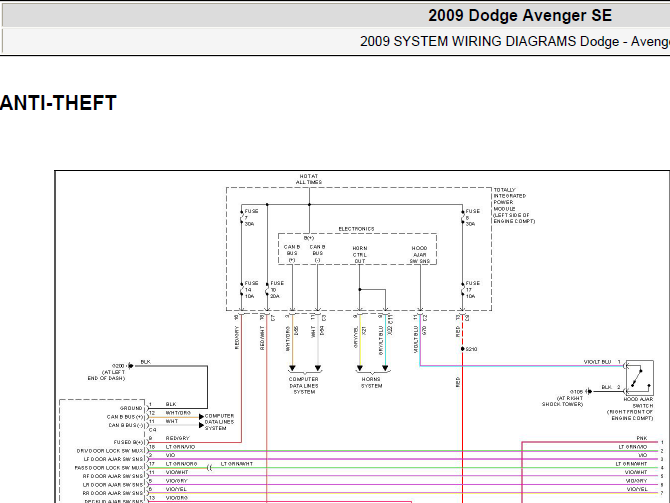670x503 pixels.
Task: Click the G106 ground symbol
Action: (x=589, y=391)
